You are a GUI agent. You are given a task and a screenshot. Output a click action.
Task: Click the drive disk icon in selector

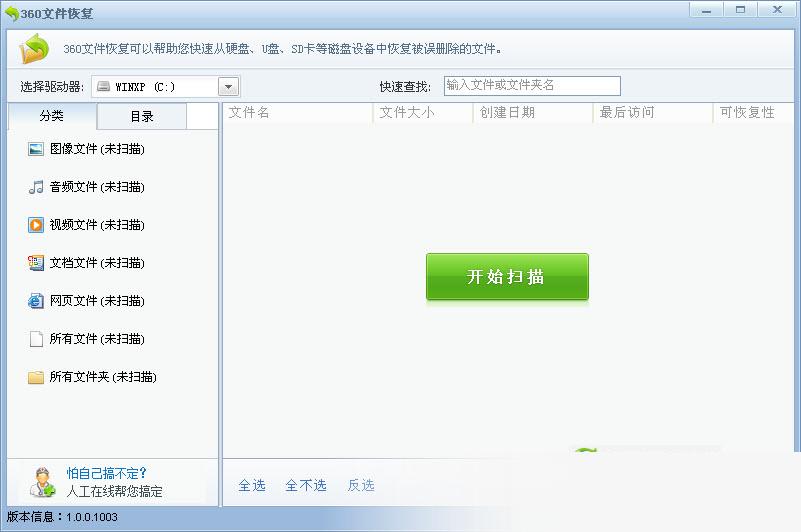click(x=103, y=86)
